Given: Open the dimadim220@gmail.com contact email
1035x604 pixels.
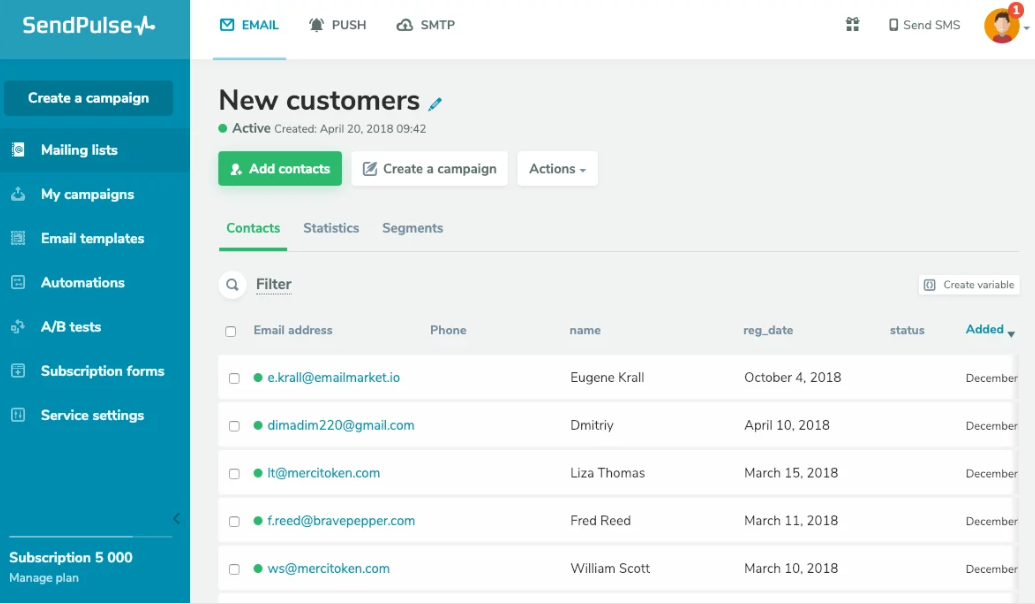Looking at the screenshot, I should pos(341,425).
